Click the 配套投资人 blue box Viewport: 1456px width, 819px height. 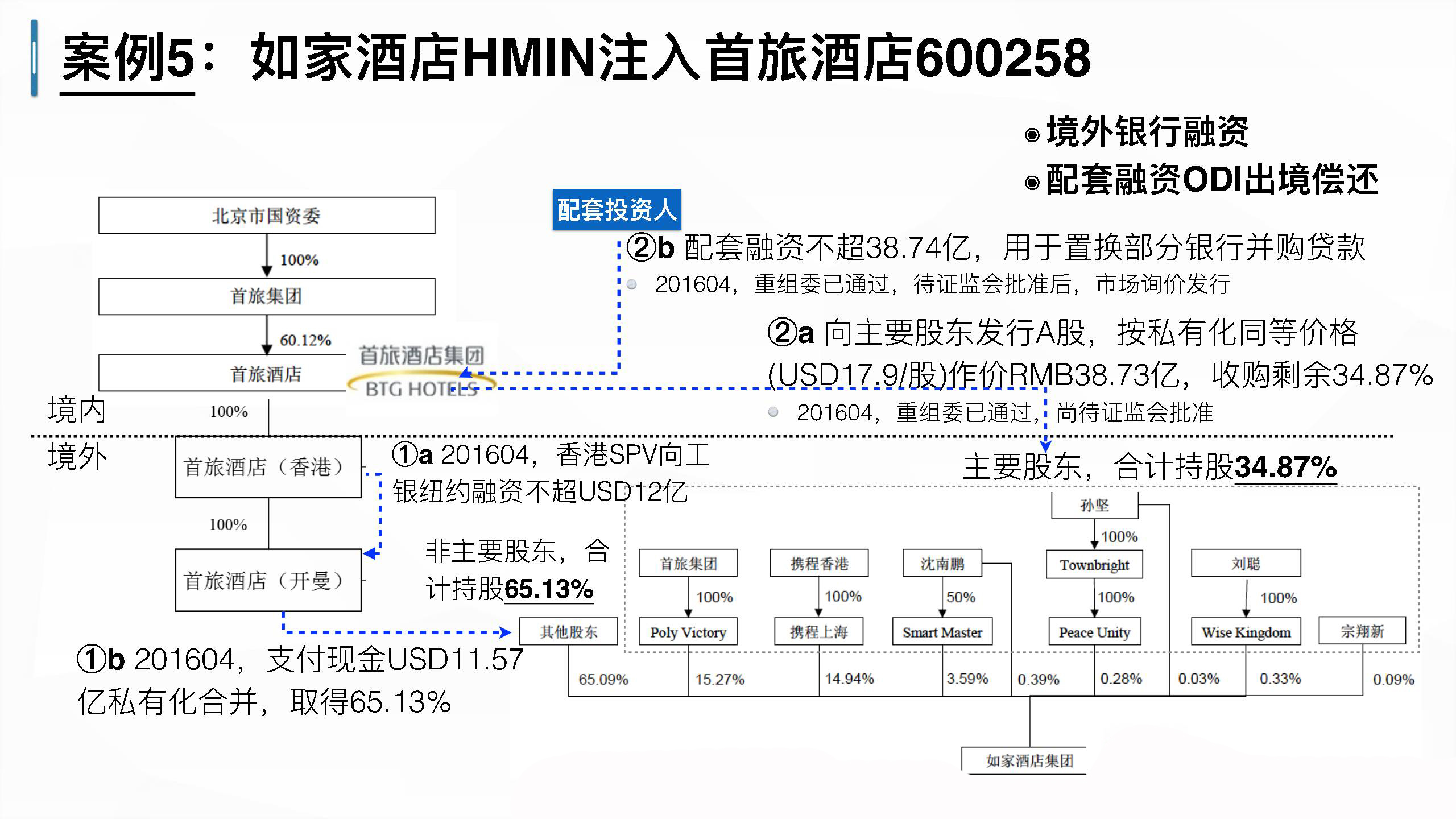tap(617, 209)
